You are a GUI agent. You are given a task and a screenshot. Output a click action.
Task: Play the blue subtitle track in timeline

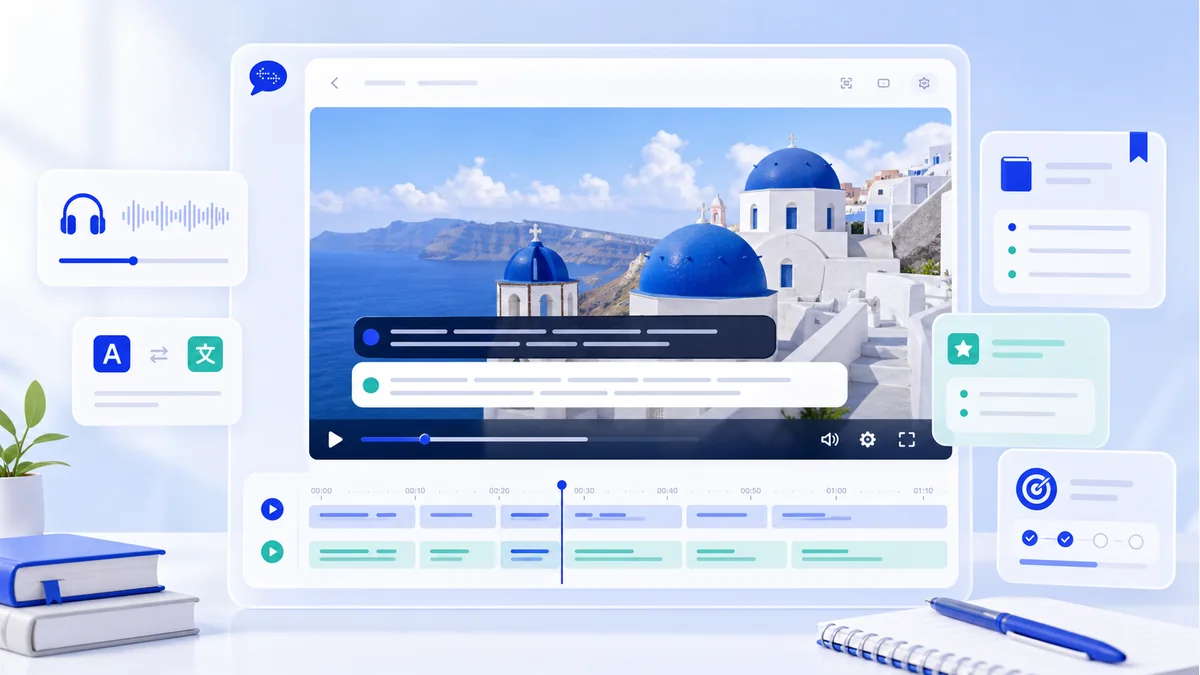271,509
